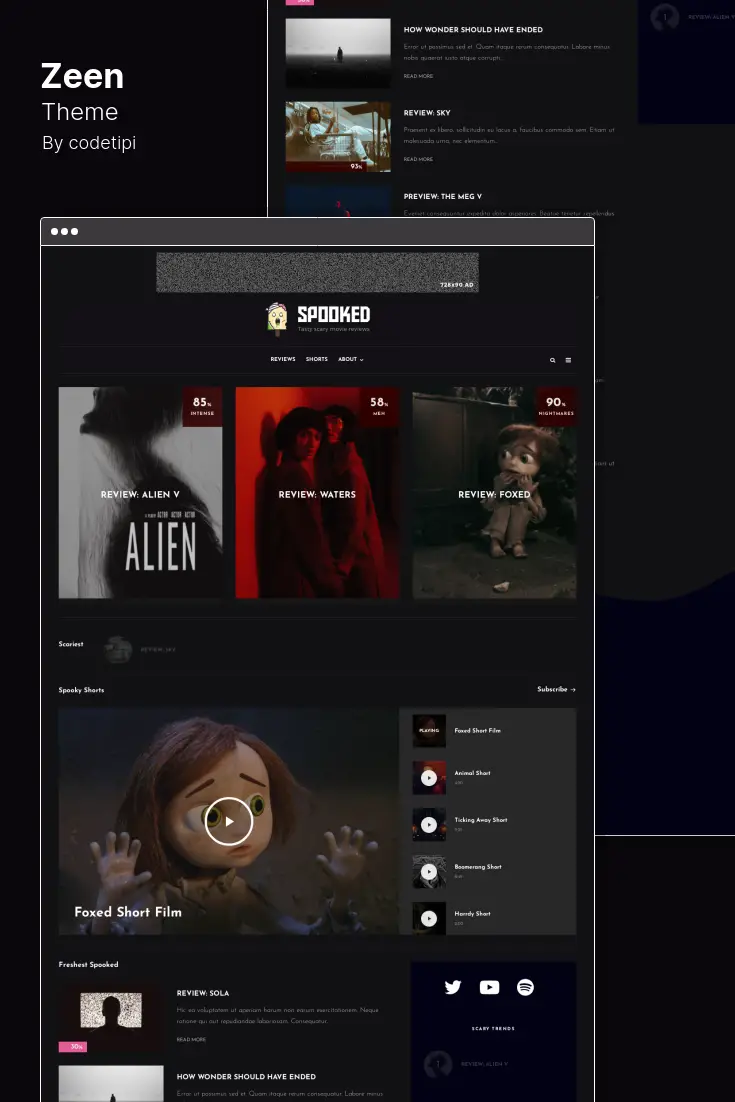Open the Review: Waters card

pyautogui.click(x=317, y=493)
